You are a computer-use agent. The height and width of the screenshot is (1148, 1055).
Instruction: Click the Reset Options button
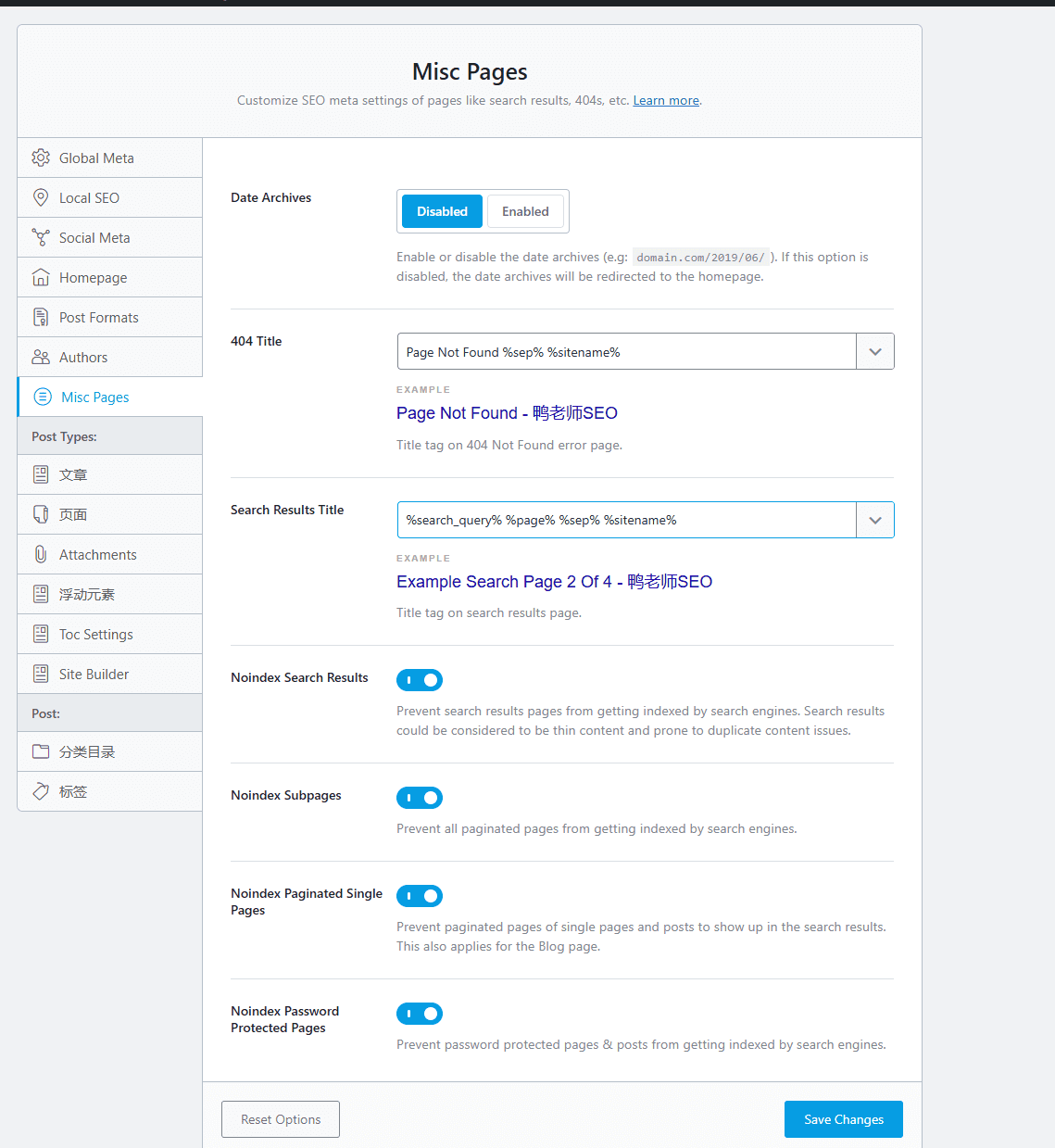[x=281, y=1119]
